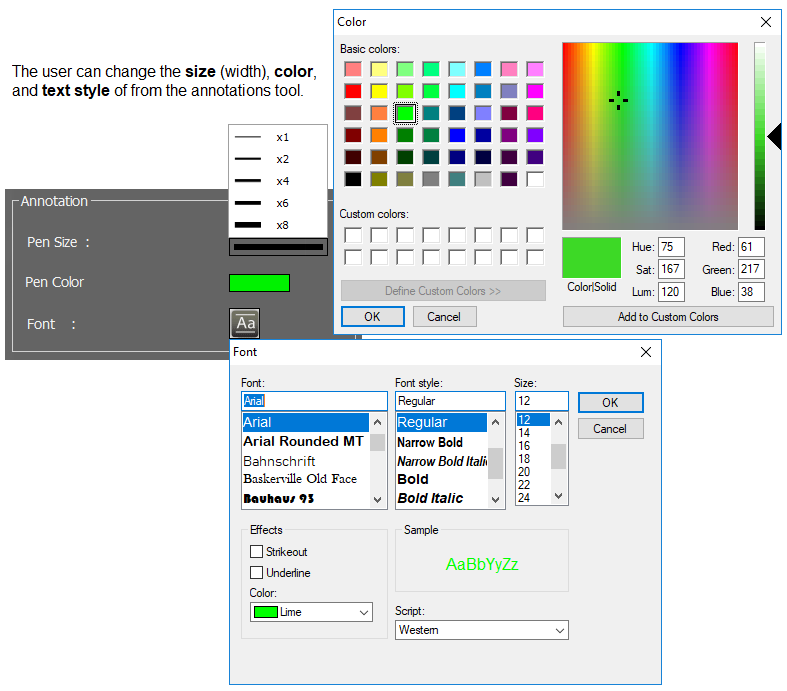The height and width of the screenshot is (691, 787).
Task: Enable the Strikeout checkbox
Action: [257, 552]
